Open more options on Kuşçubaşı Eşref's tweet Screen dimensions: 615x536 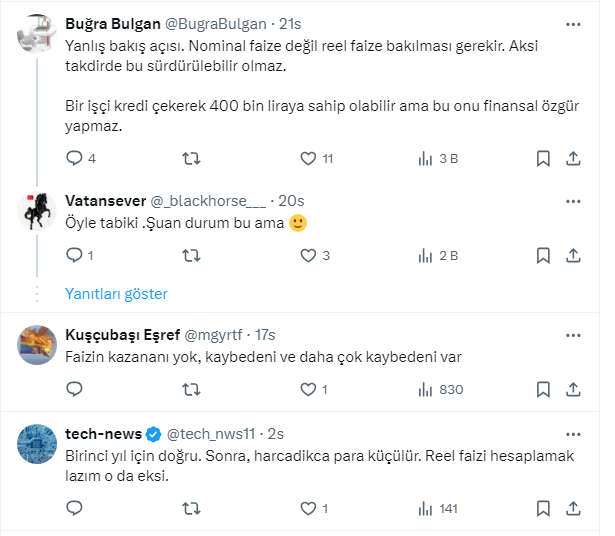click(573, 334)
